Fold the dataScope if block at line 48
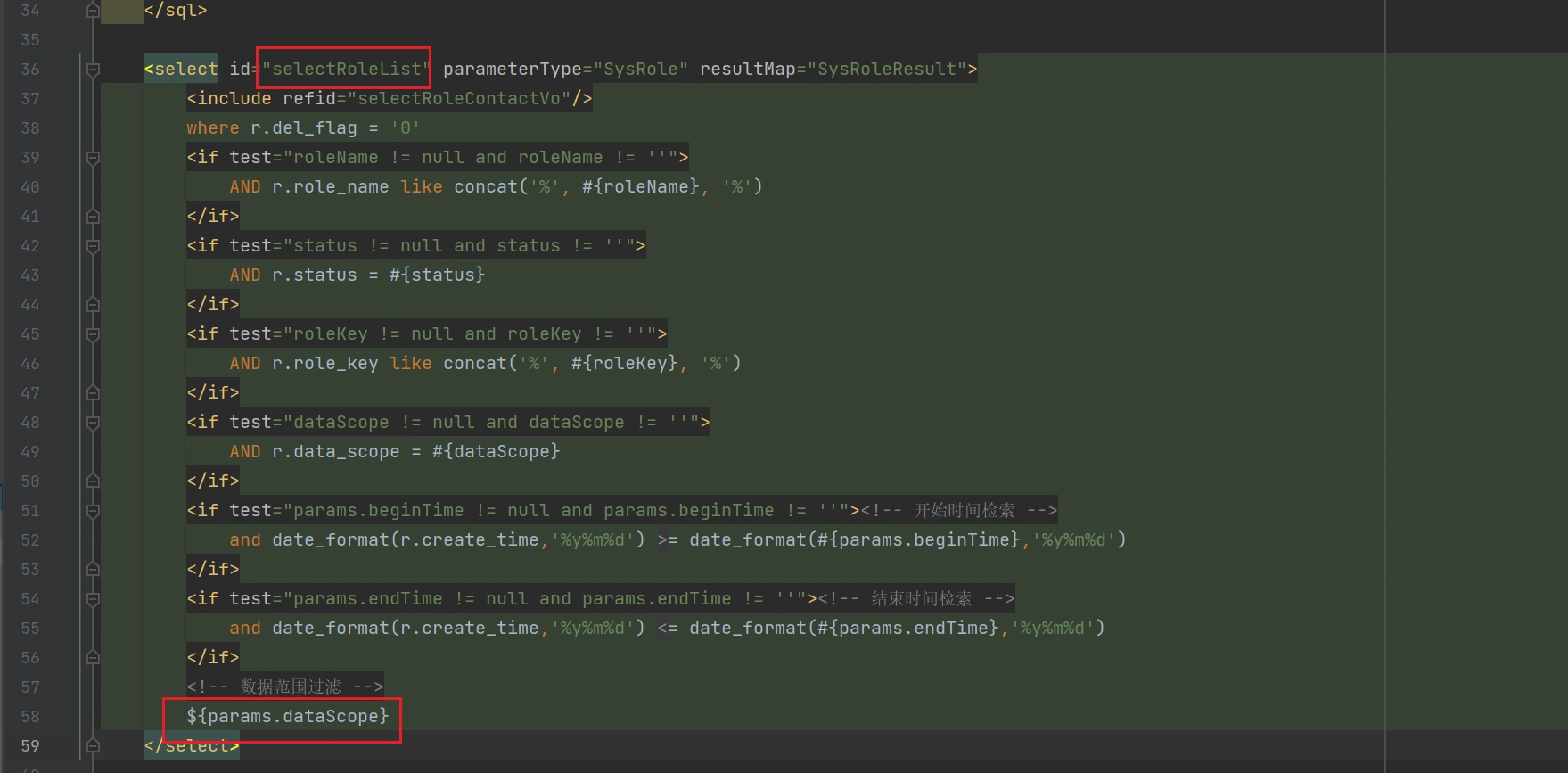The image size is (1568, 773). tap(93, 423)
